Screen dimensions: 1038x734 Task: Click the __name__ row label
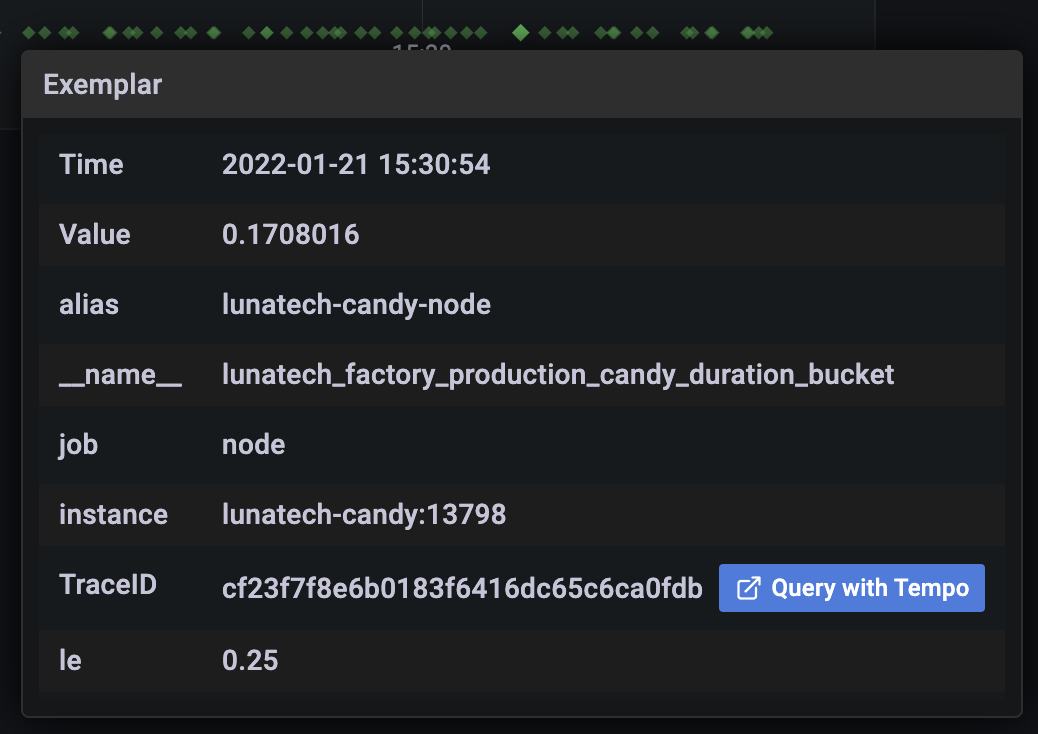(x=120, y=375)
